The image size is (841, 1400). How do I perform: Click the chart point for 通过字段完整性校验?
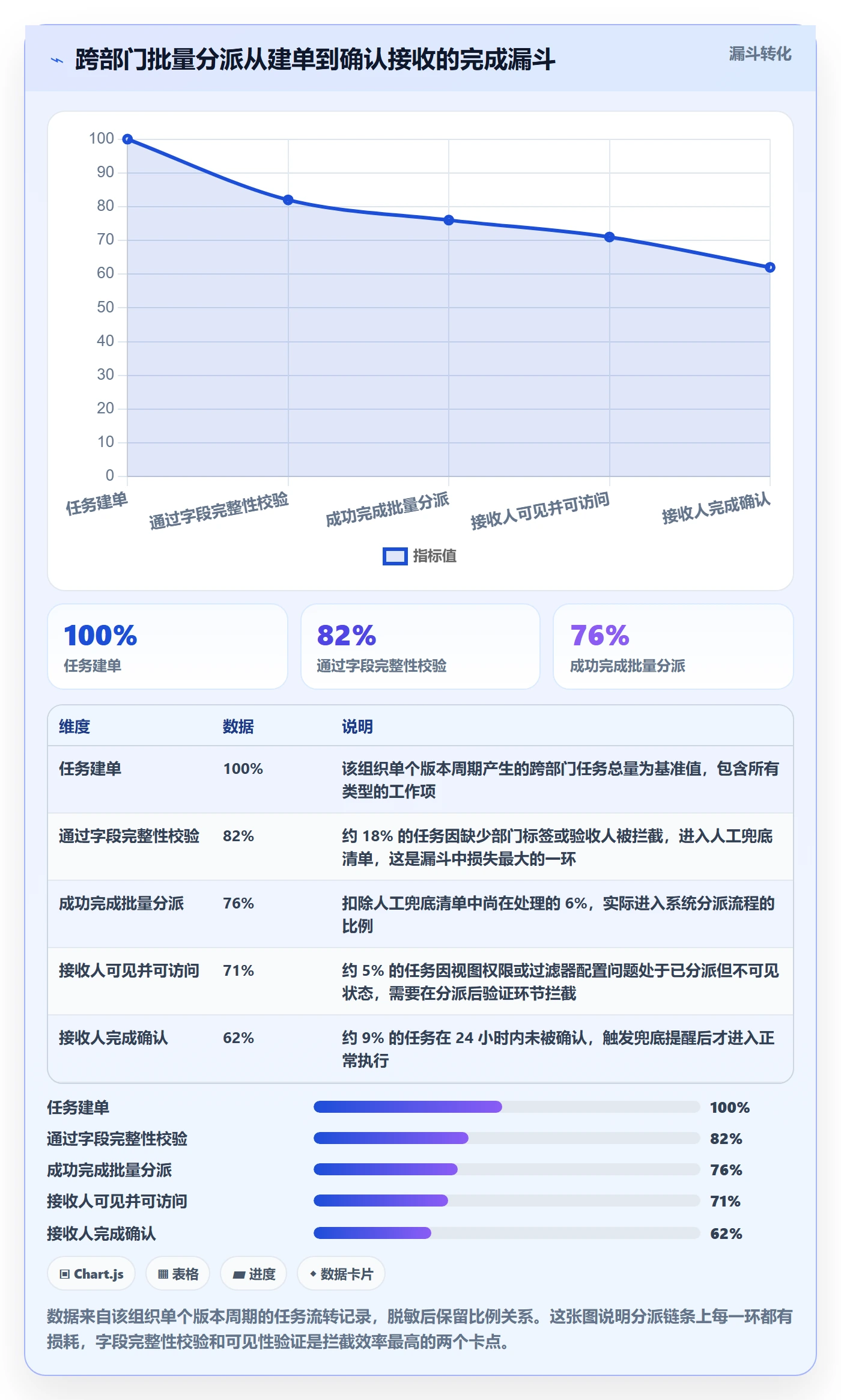tap(288, 200)
